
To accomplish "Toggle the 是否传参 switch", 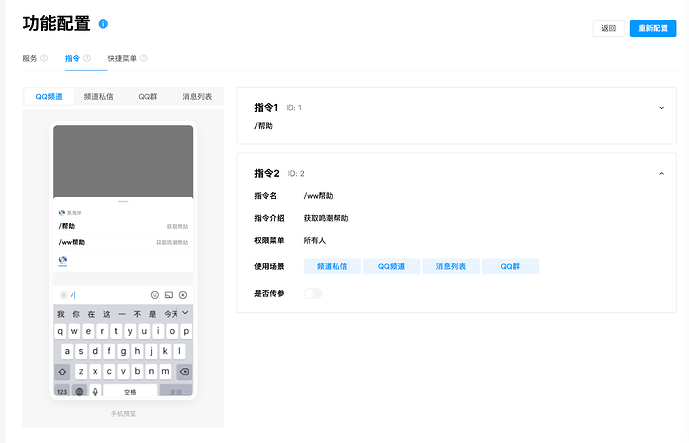I will (313, 293).
